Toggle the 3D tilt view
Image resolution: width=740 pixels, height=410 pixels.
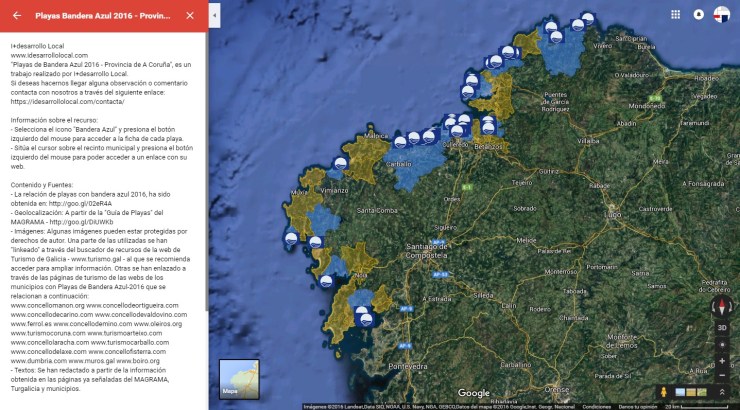722,327
